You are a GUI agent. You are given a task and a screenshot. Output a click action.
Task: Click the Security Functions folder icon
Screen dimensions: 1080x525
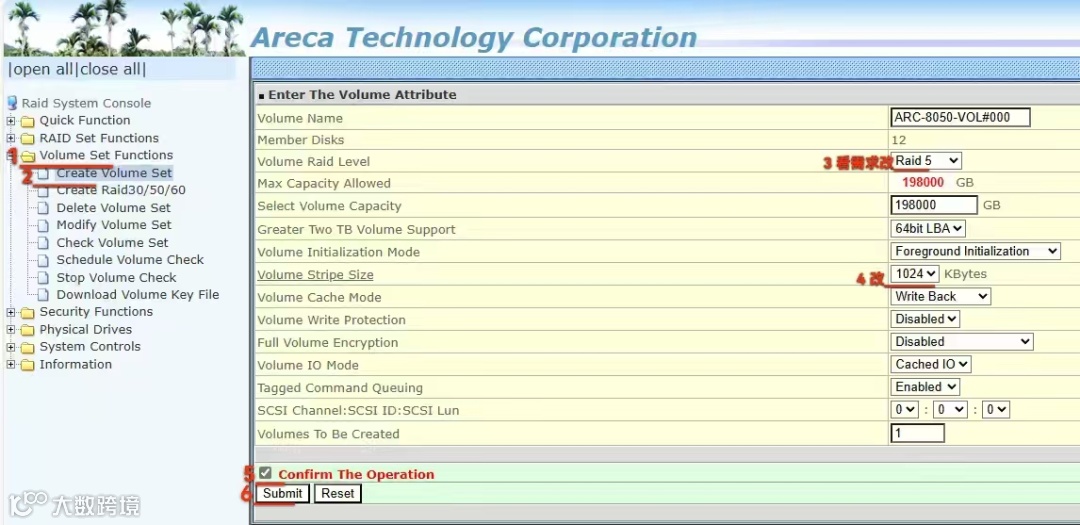[x=28, y=313]
